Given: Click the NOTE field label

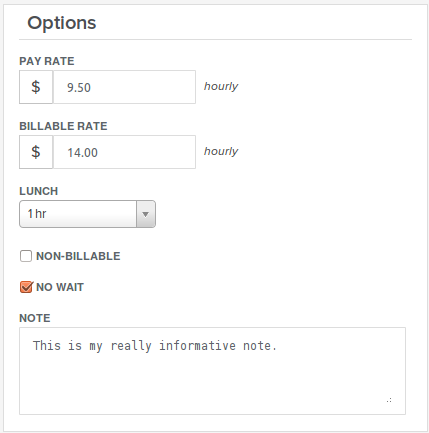Looking at the screenshot, I should (x=35, y=318).
